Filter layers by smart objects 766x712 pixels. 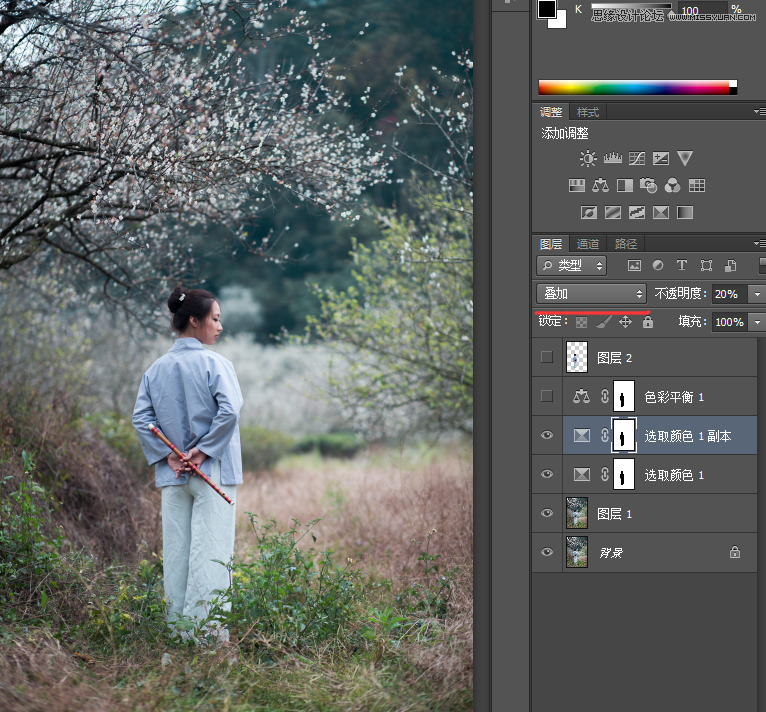click(730, 265)
